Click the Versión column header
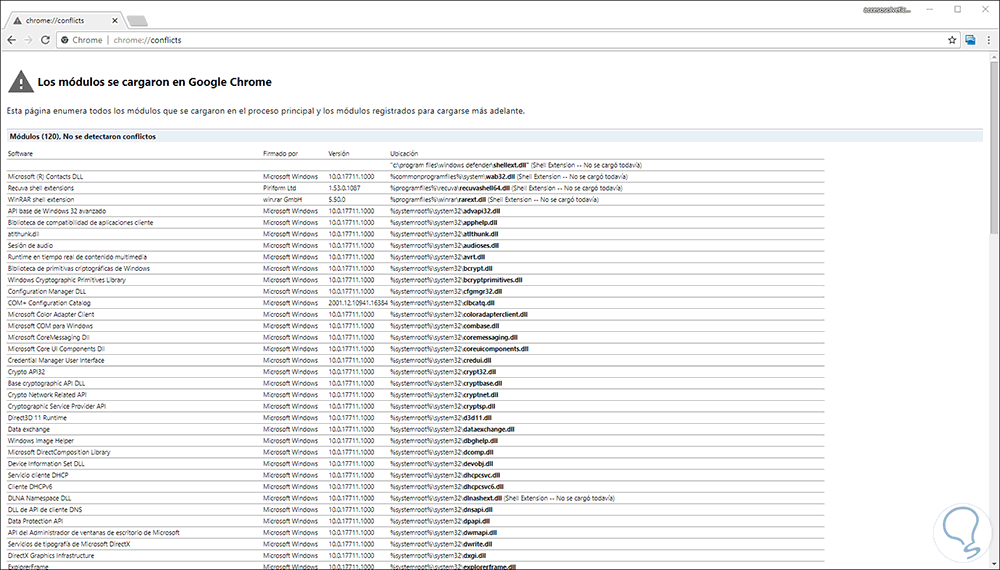Image resolution: width=1000 pixels, height=570 pixels. (339, 153)
